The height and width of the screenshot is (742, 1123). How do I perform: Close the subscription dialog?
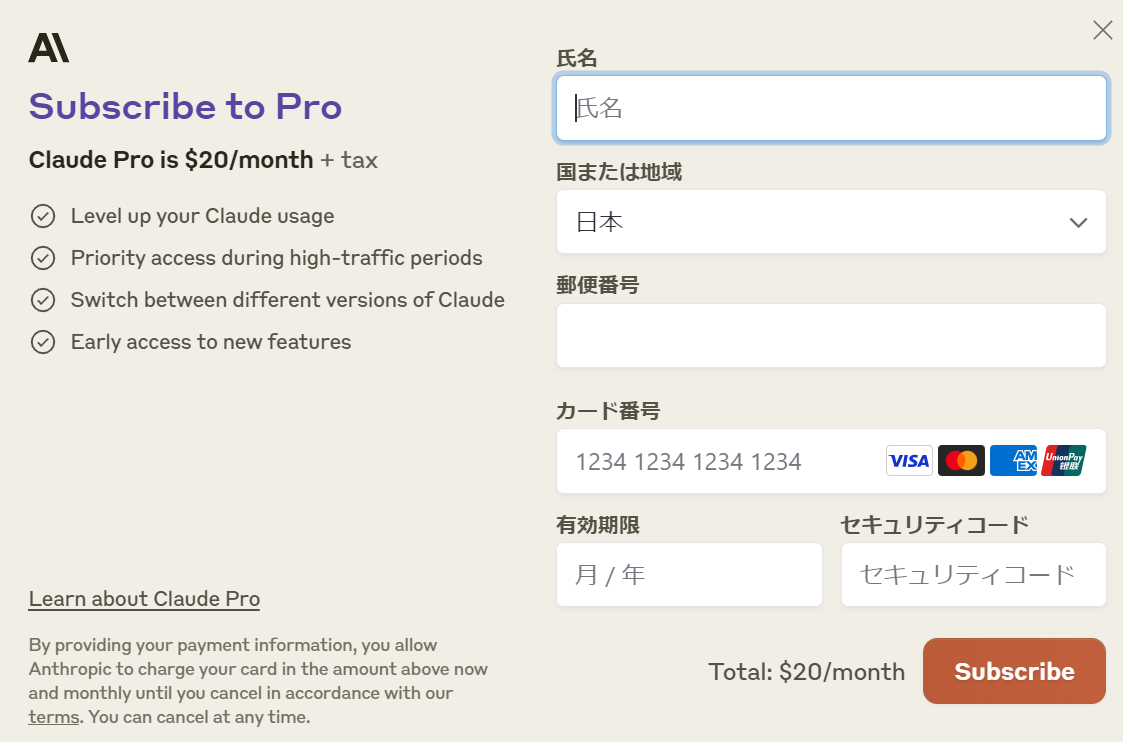click(x=1102, y=30)
